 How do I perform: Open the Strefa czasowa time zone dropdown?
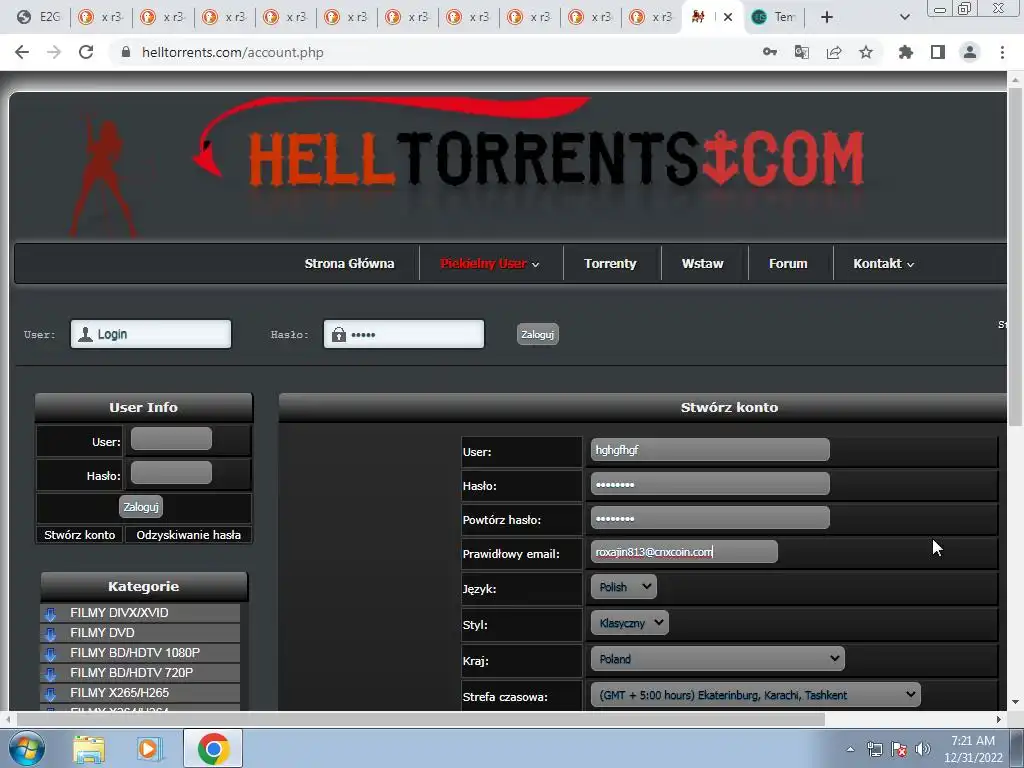(x=756, y=695)
